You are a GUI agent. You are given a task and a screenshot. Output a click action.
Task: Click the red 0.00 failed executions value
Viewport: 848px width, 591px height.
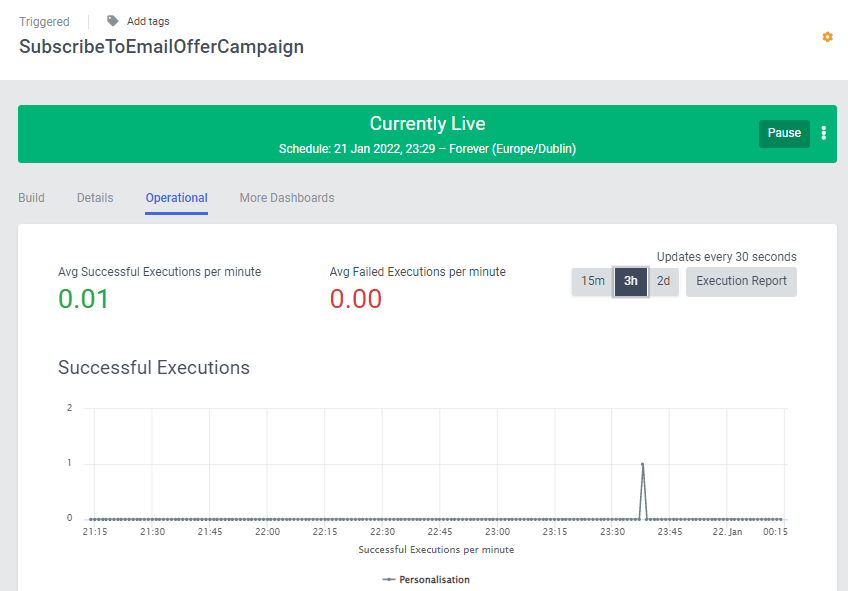[356, 299]
